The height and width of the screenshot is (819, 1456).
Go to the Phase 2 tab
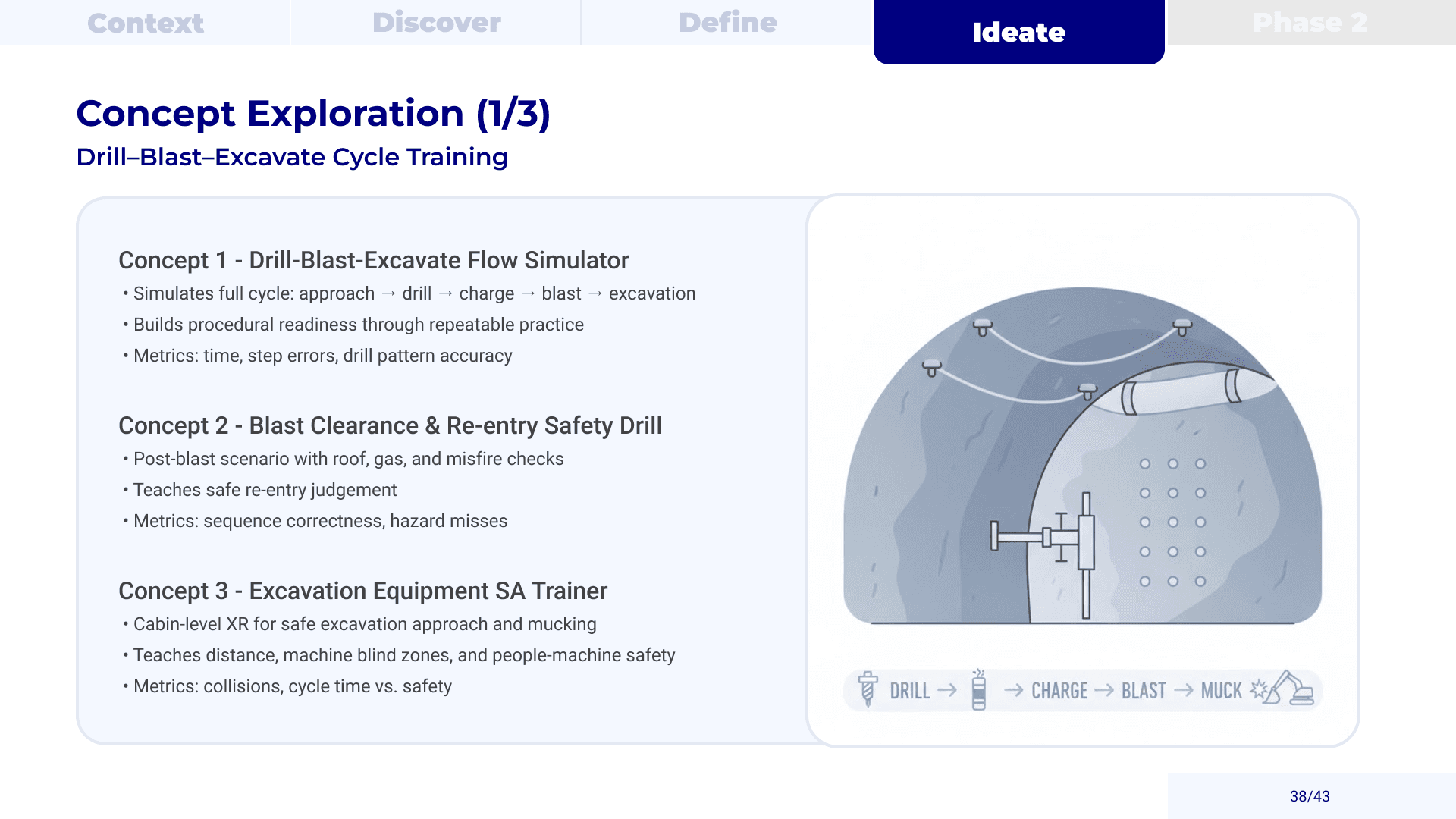coord(1310,23)
